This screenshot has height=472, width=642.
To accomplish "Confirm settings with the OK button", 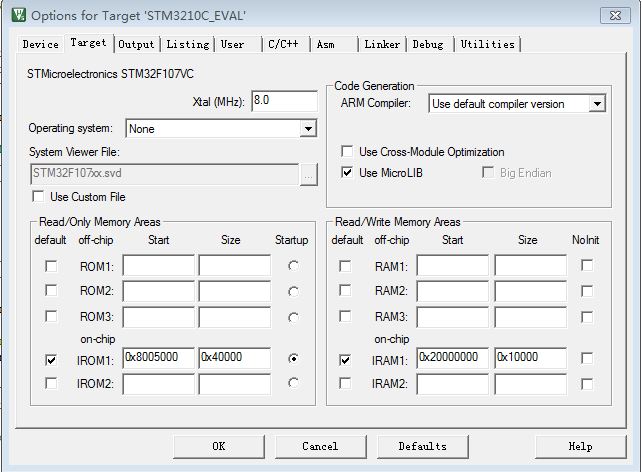I will (x=219, y=446).
